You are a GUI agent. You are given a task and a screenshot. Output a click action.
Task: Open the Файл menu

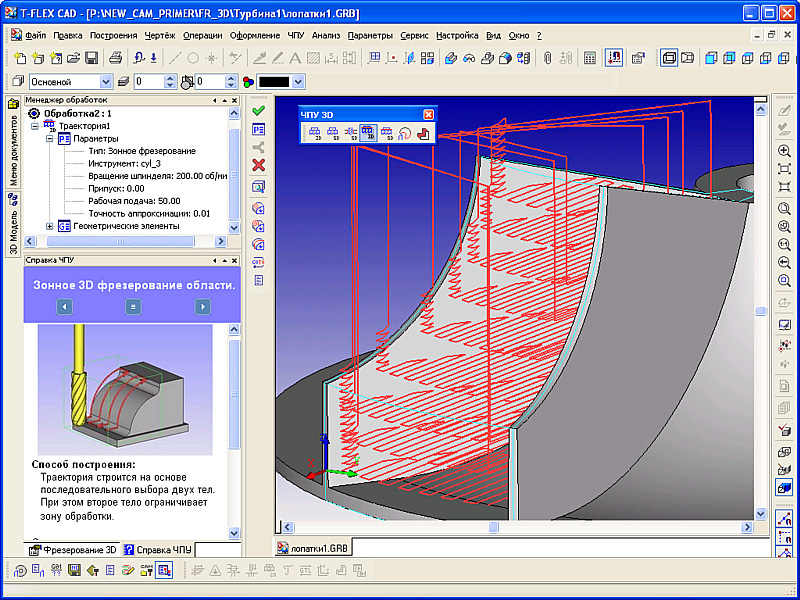35,35
